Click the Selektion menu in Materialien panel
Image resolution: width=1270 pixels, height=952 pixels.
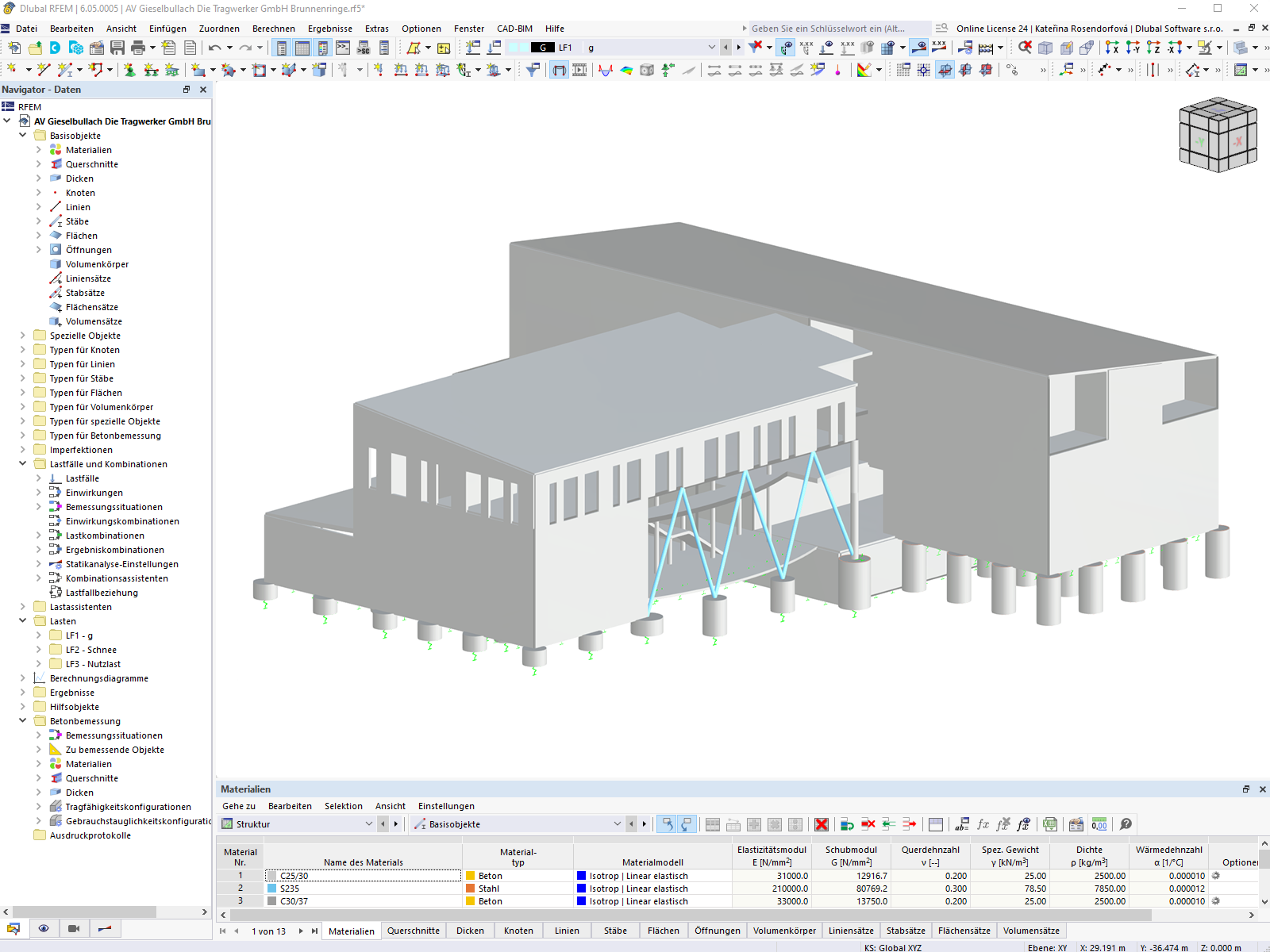[344, 805]
